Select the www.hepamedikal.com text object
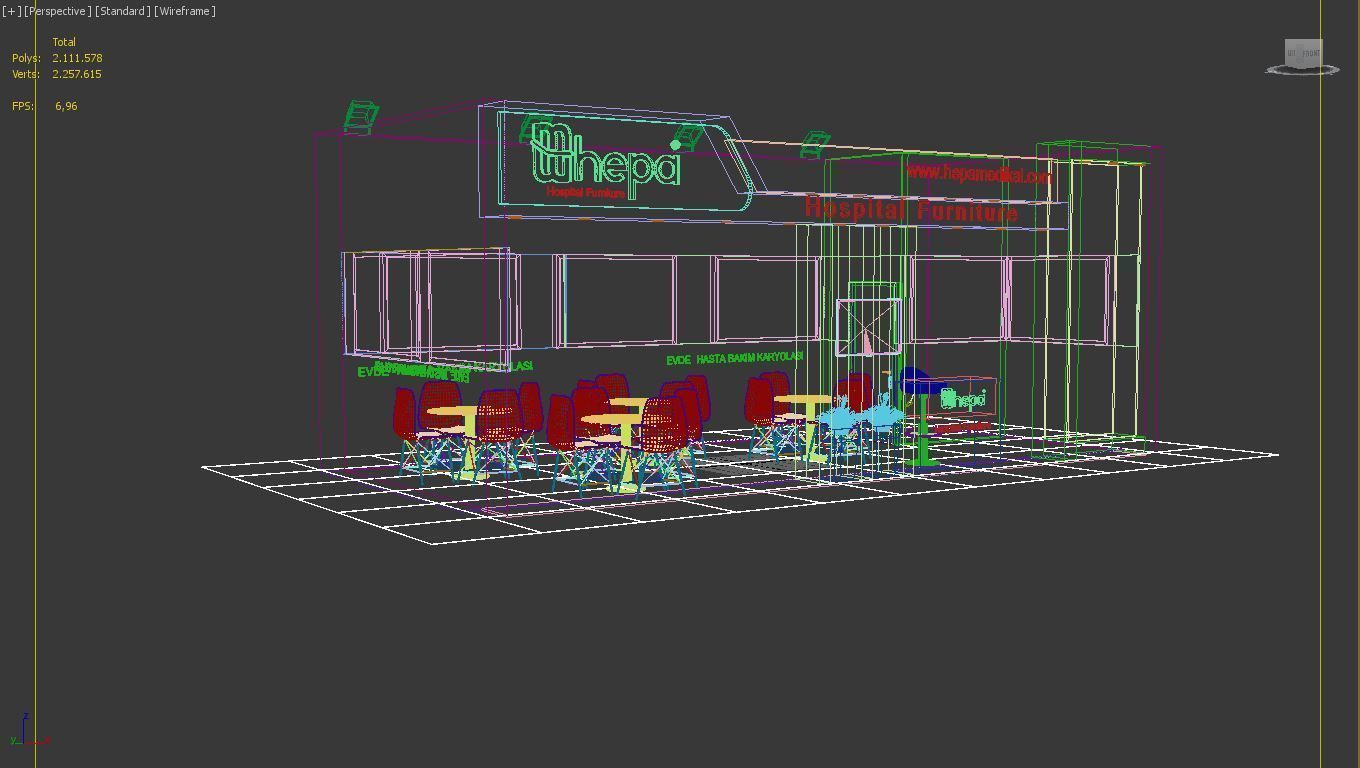The height and width of the screenshot is (768, 1360). tap(979, 174)
